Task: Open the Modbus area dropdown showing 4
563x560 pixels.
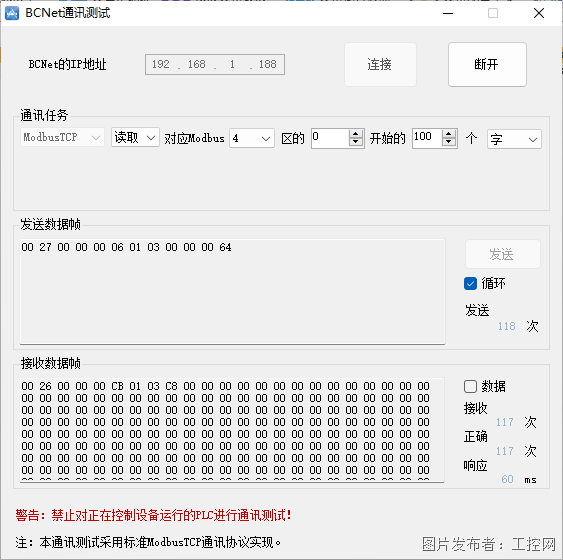Action: (x=252, y=138)
